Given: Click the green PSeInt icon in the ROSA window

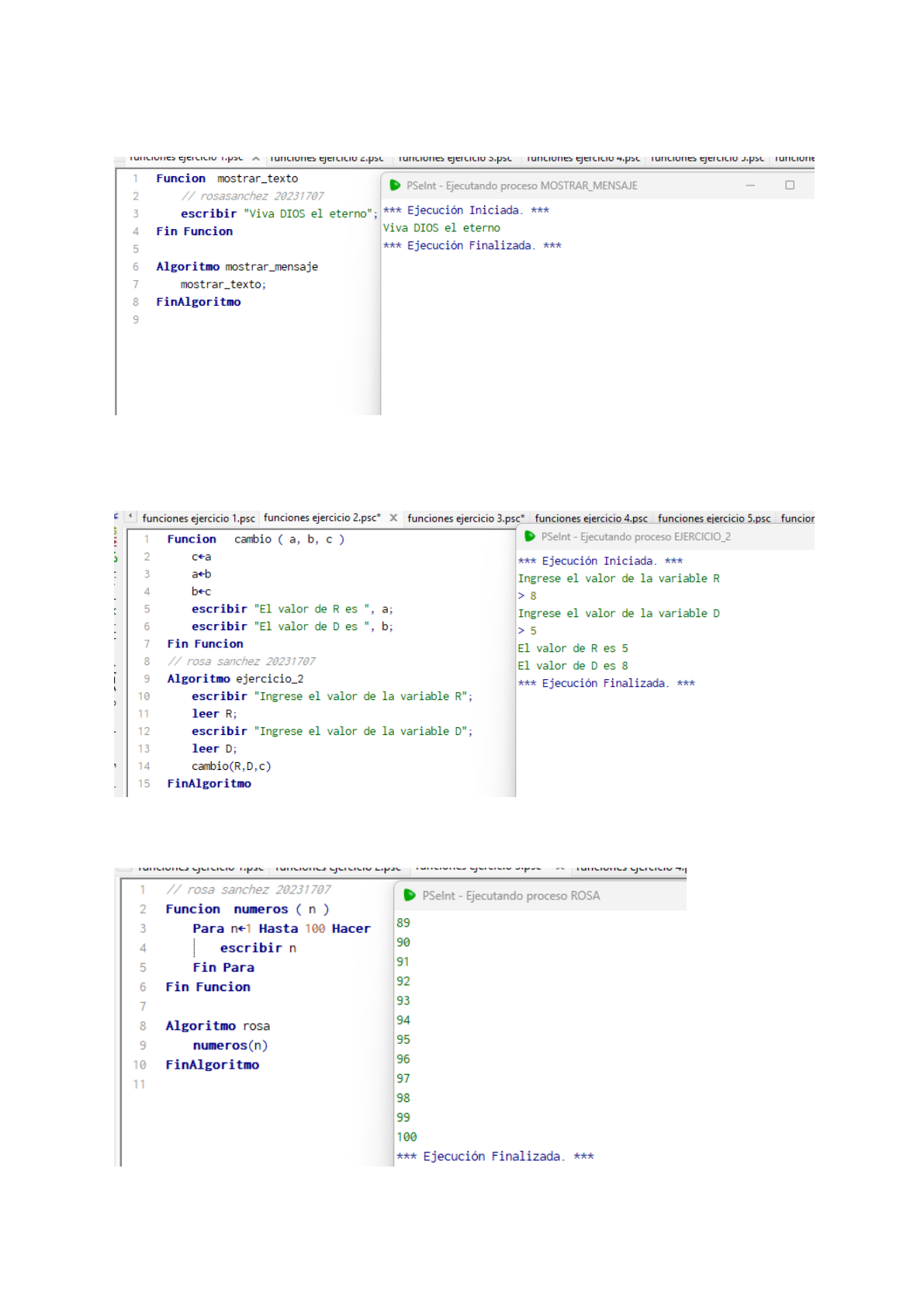Looking at the screenshot, I should tap(410, 895).
